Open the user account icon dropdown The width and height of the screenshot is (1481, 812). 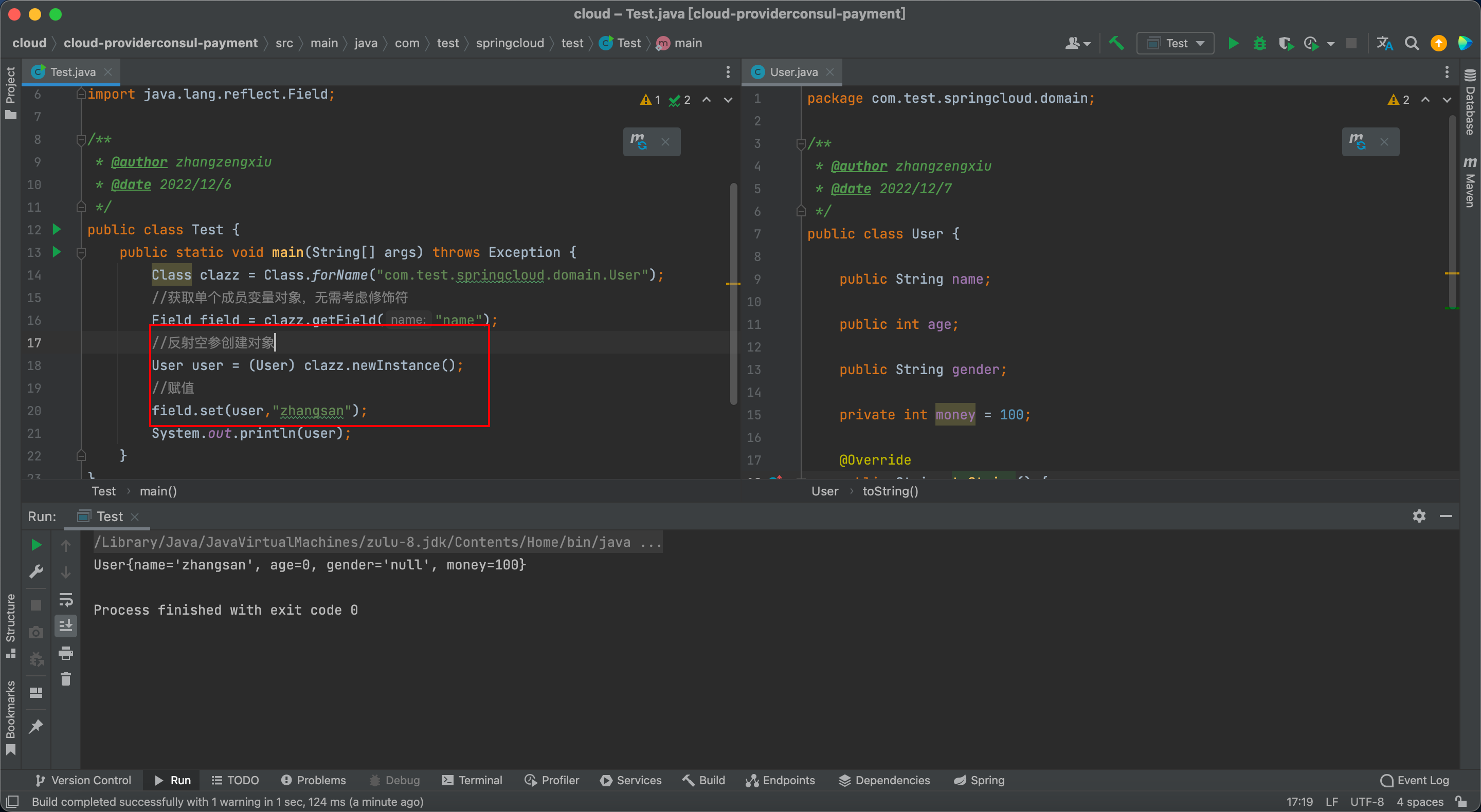(x=1077, y=43)
